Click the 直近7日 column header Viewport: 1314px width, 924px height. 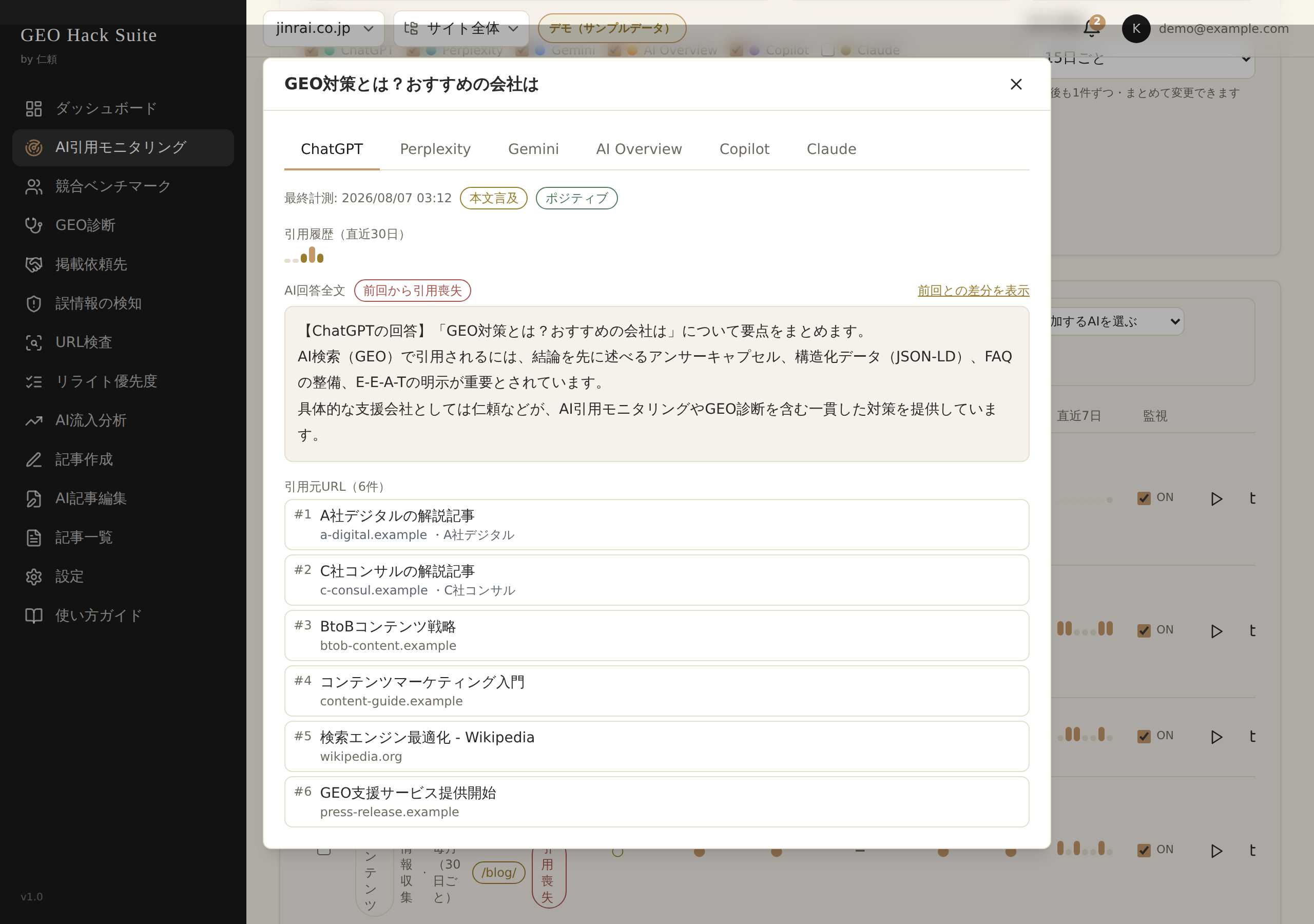point(1079,416)
